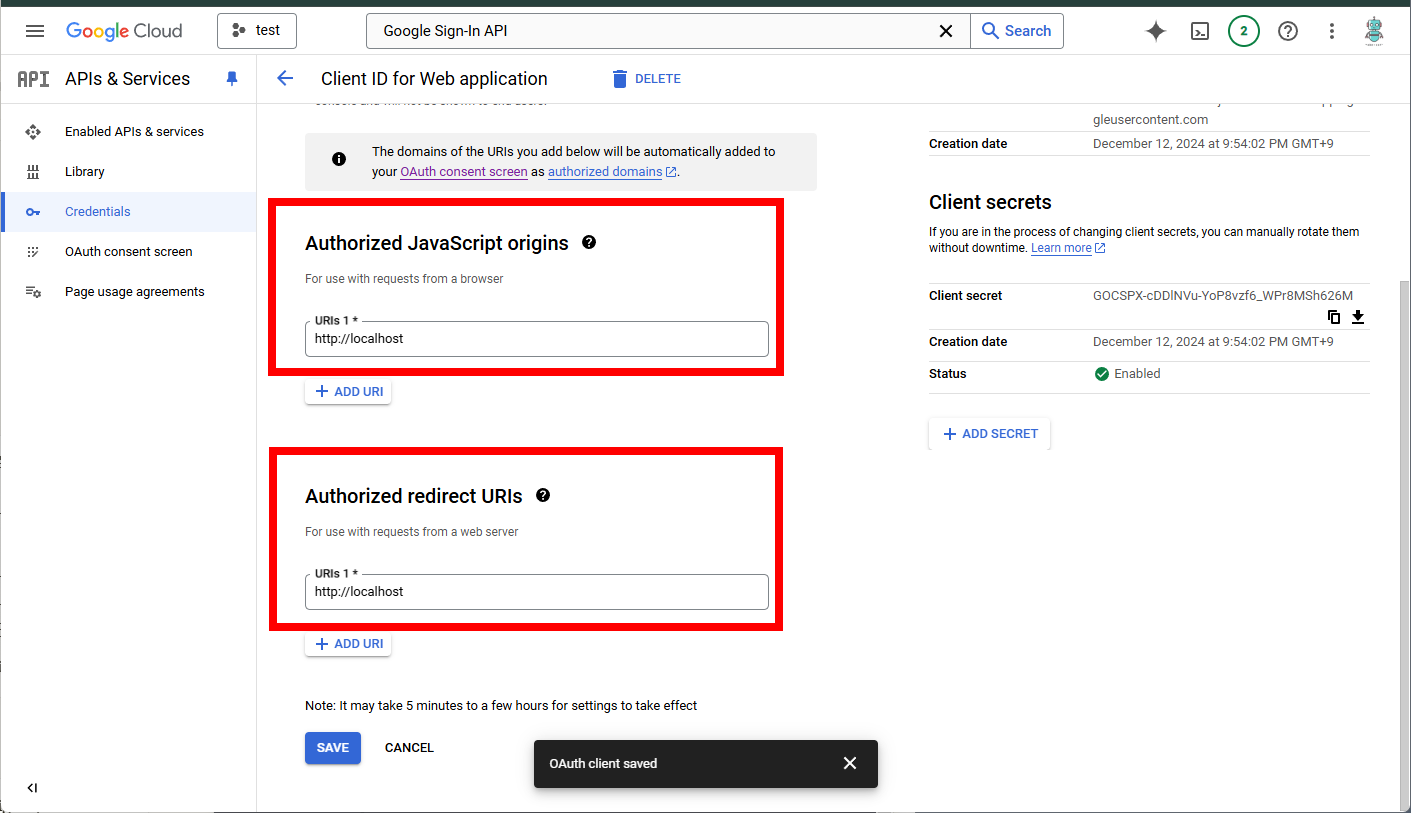Click the blue SAVE button
The width and height of the screenshot is (1411, 813).
point(333,748)
